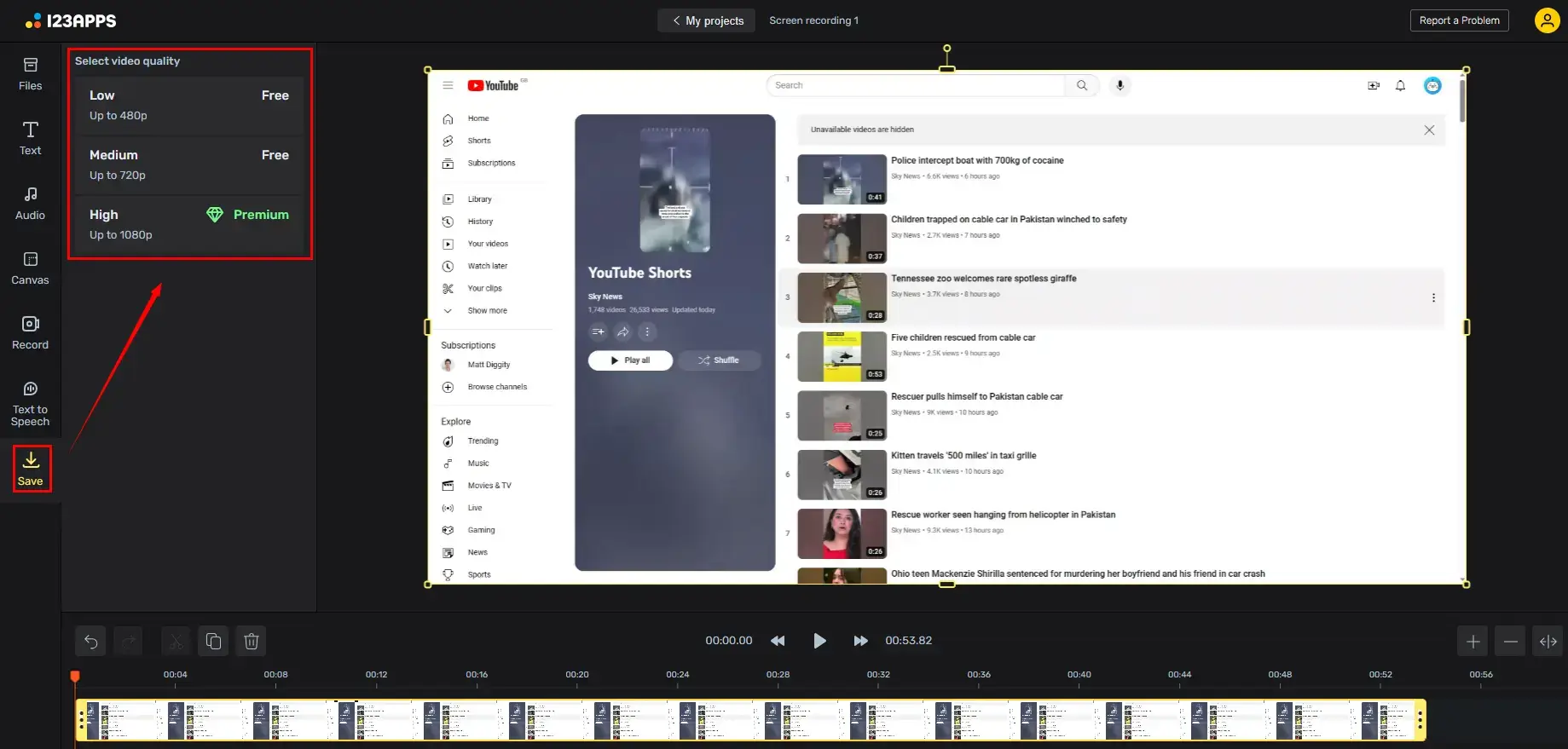
Task: Click the clip's left trim handle
Action: (x=81, y=720)
